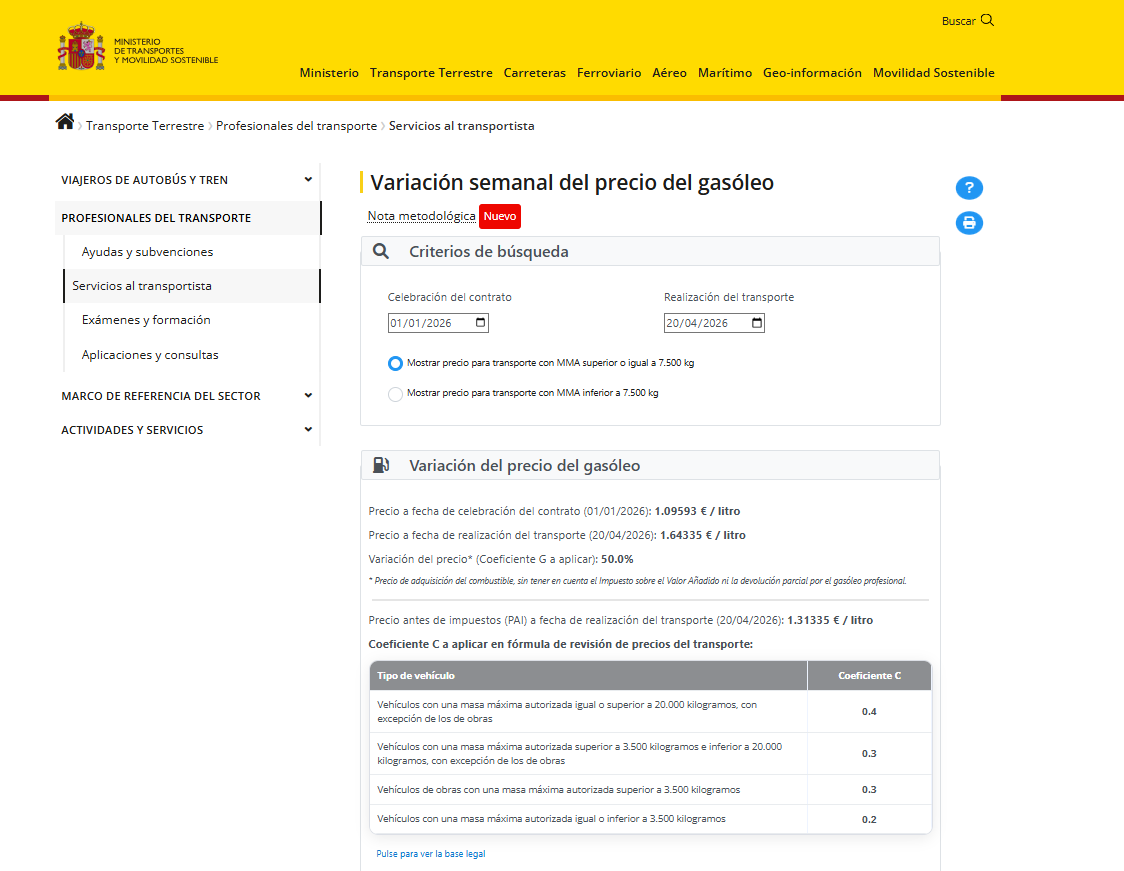Click the blue print page icon
Image resolution: width=1124 pixels, height=871 pixels.
tap(969, 223)
